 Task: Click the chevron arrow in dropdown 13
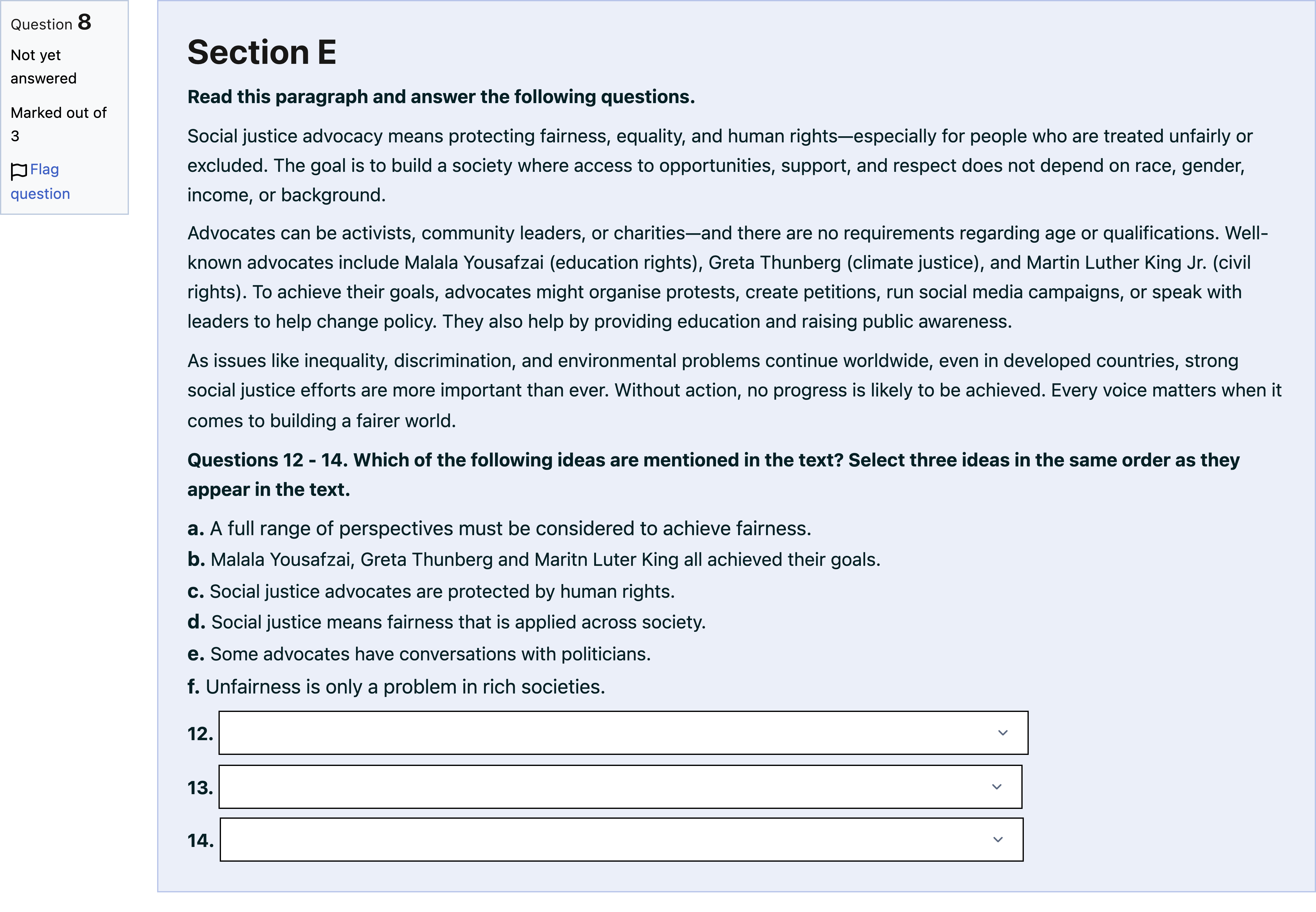(997, 787)
